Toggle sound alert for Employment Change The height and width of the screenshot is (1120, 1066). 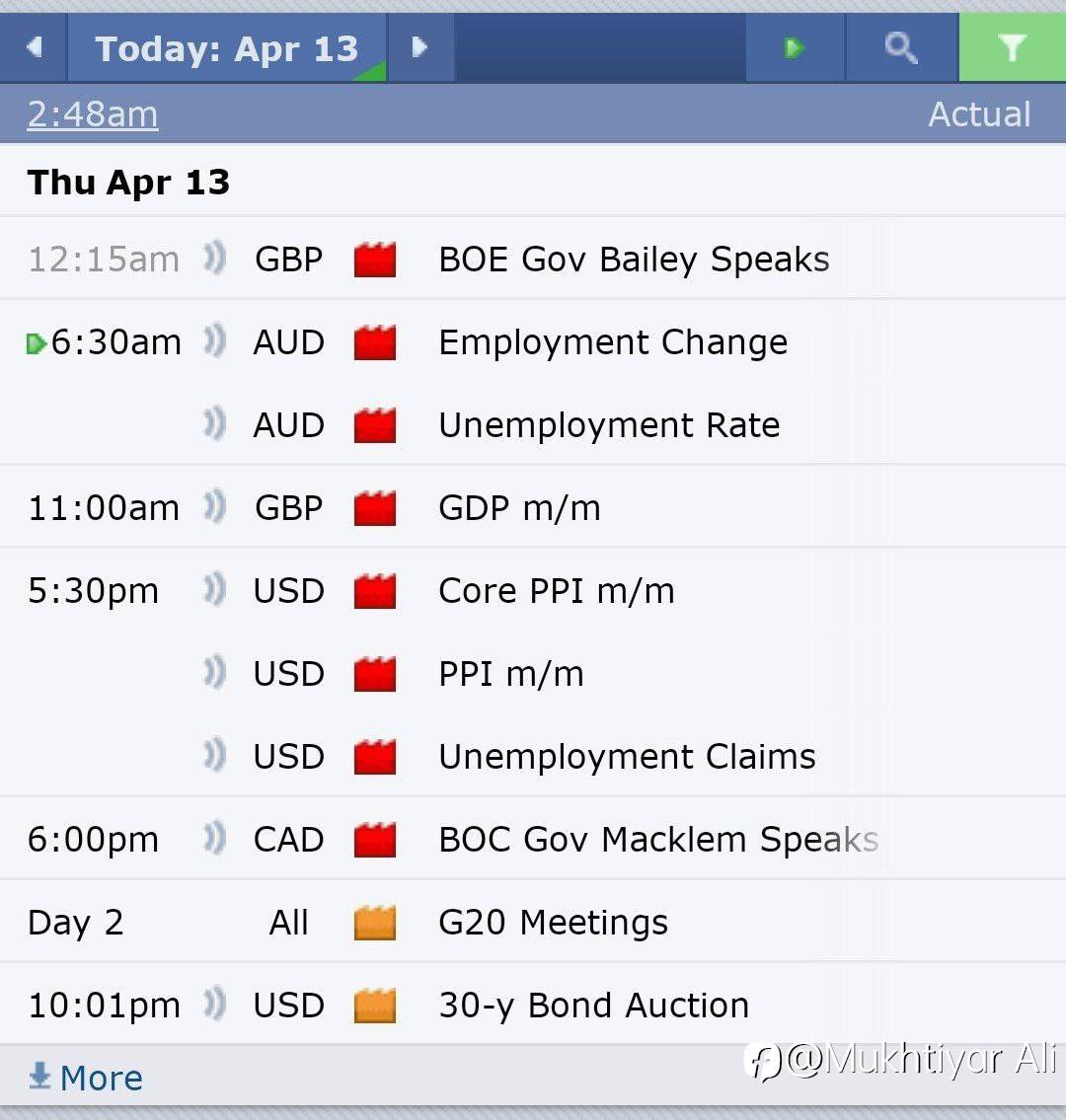tap(214, 342)
